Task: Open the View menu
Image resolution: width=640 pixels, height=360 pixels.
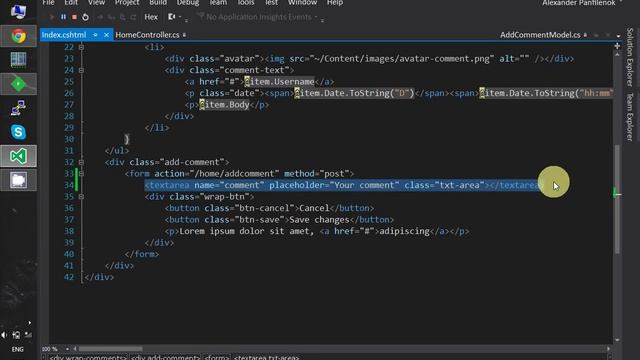Action: coord(96,3)
